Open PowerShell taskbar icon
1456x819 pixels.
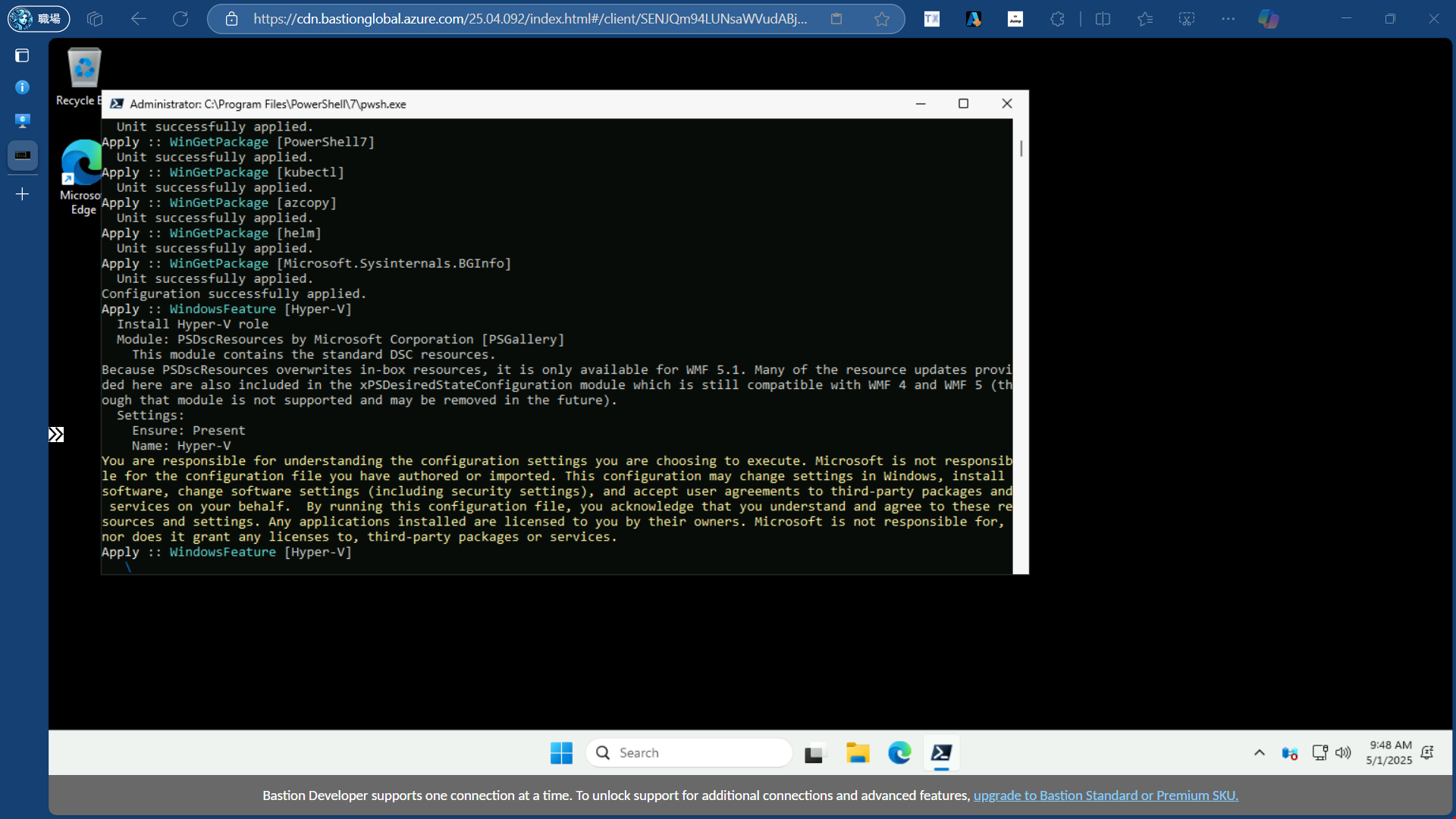pyautogui.click(x=941, y=753)
